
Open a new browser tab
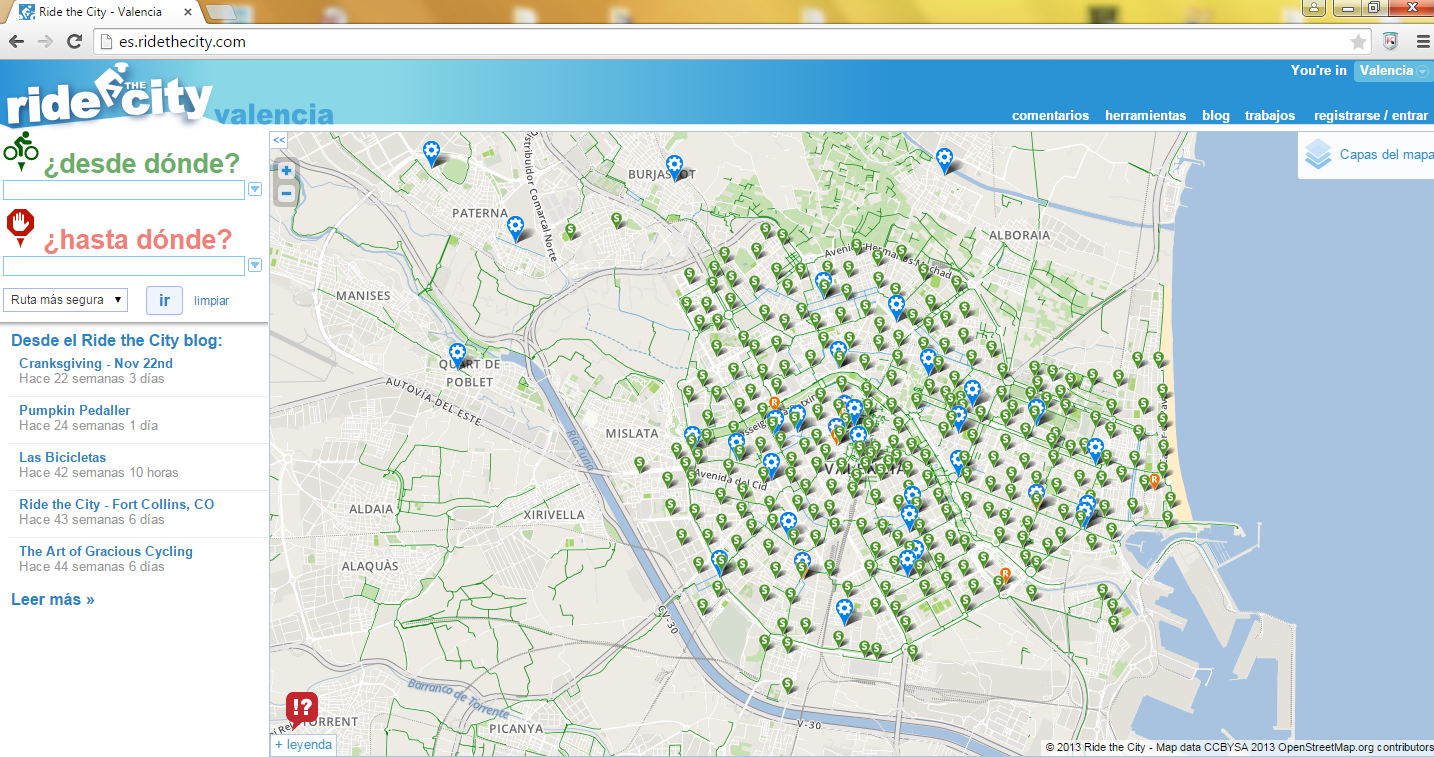coord(221,12)
